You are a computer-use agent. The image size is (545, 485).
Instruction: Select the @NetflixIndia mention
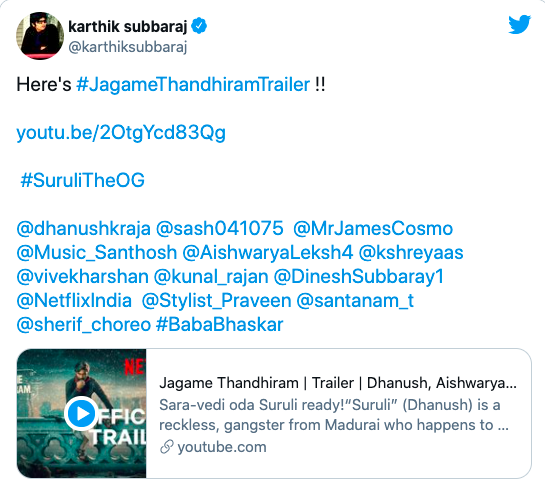pos(74,301)
